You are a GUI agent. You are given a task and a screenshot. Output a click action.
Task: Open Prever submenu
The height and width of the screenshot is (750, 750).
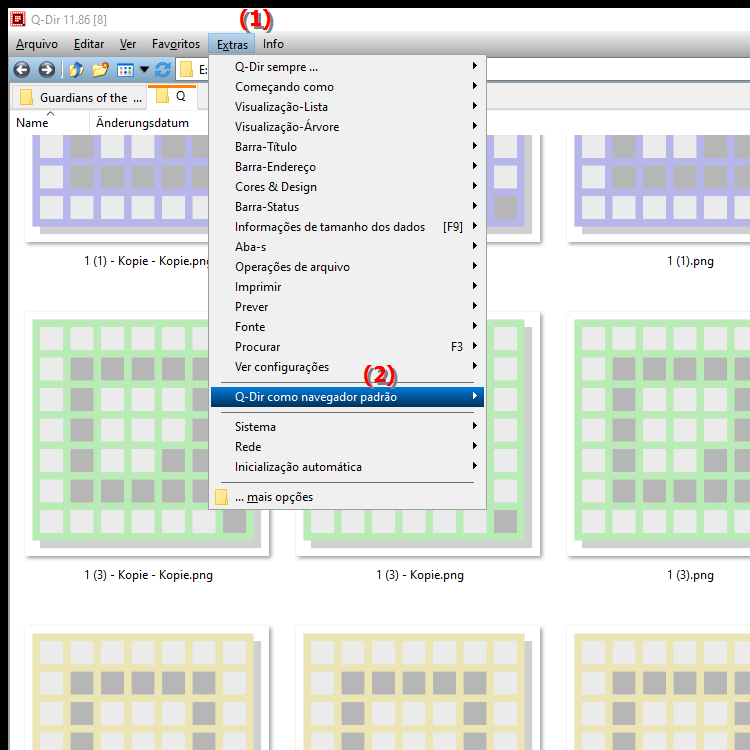(347, 307)
